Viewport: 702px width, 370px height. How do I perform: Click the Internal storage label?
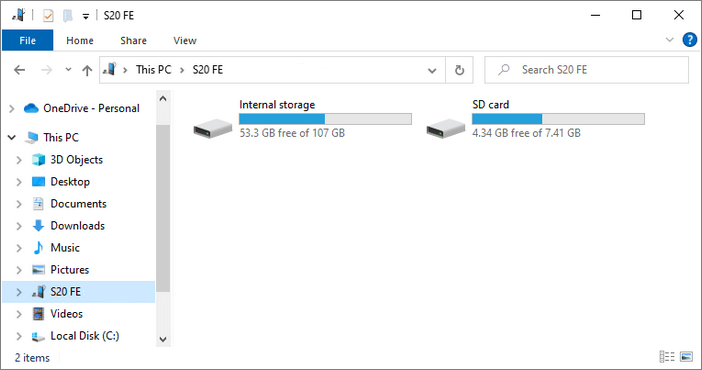point(277,105)
